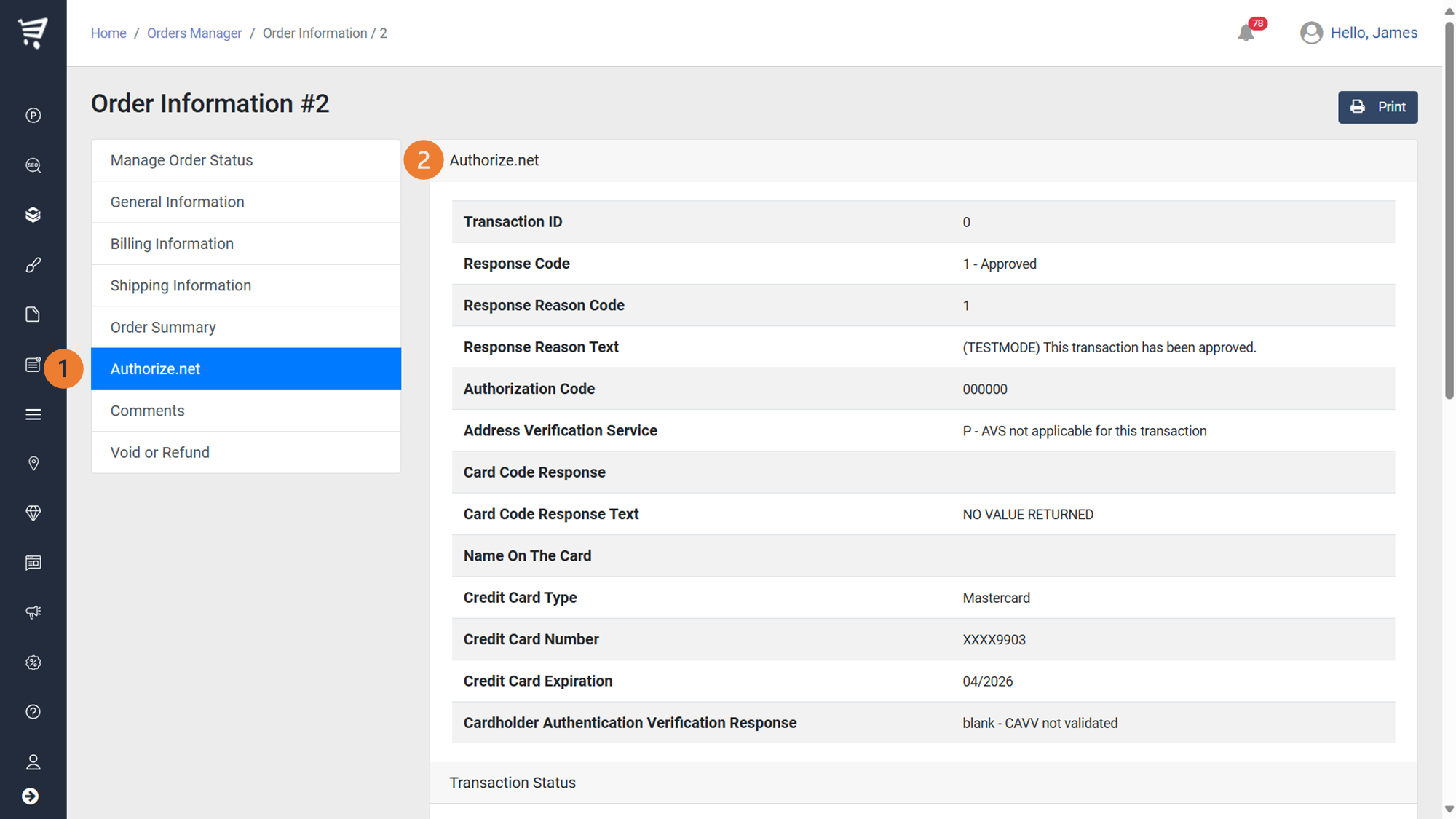Open the paintbrush design sidebar icon

tap(33, 265)
